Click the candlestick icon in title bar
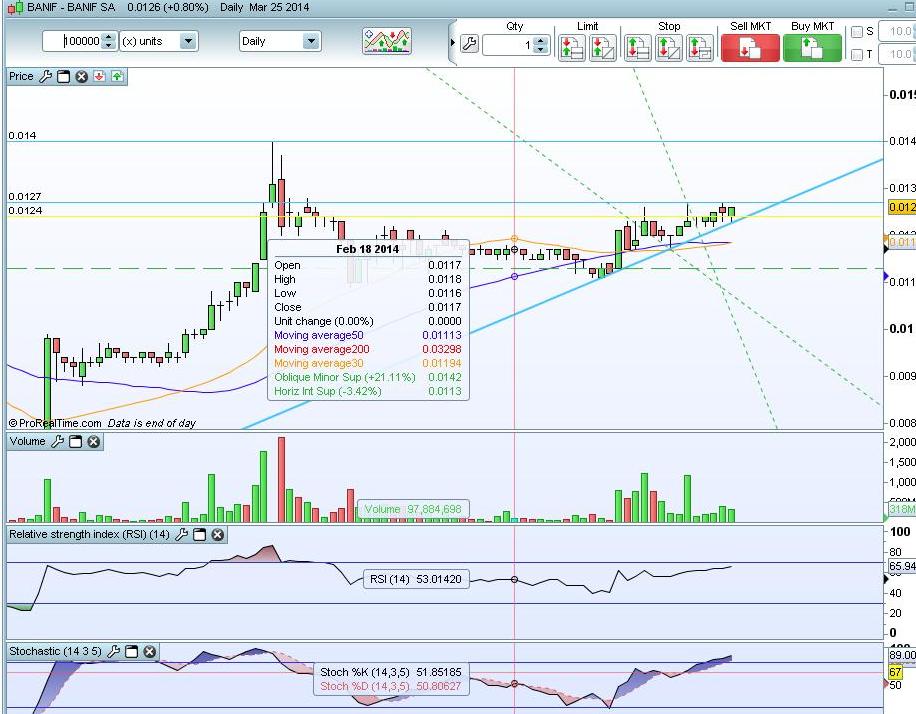The height and width of the screenshot is (714, 916). [16, 8]
